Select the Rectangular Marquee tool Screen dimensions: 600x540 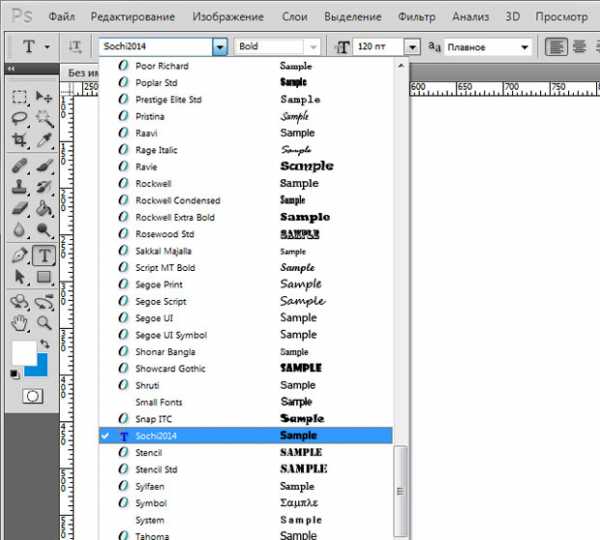[x=19, y=96]
